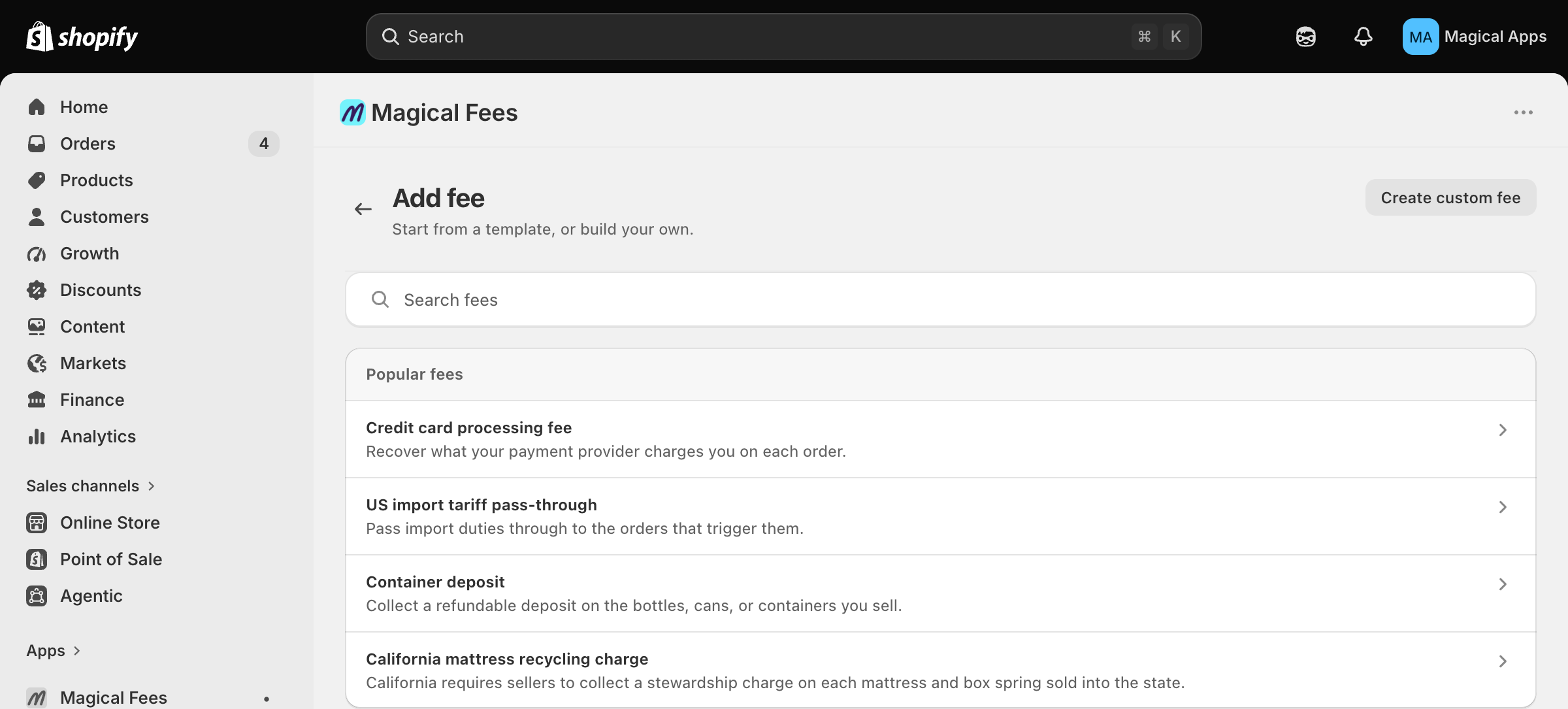Click the Customers person icon
This screenshot has height=709, width=1568.
[x=37, y=217]
